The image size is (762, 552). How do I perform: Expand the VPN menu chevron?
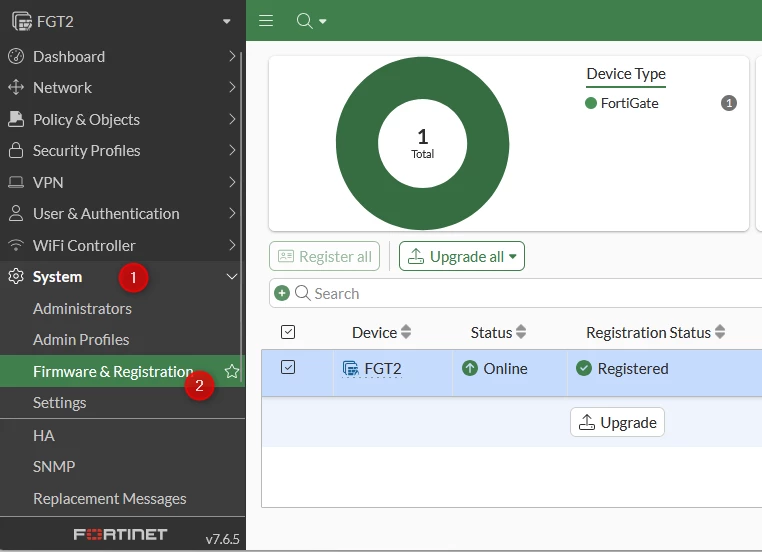[x=232, y=182]
